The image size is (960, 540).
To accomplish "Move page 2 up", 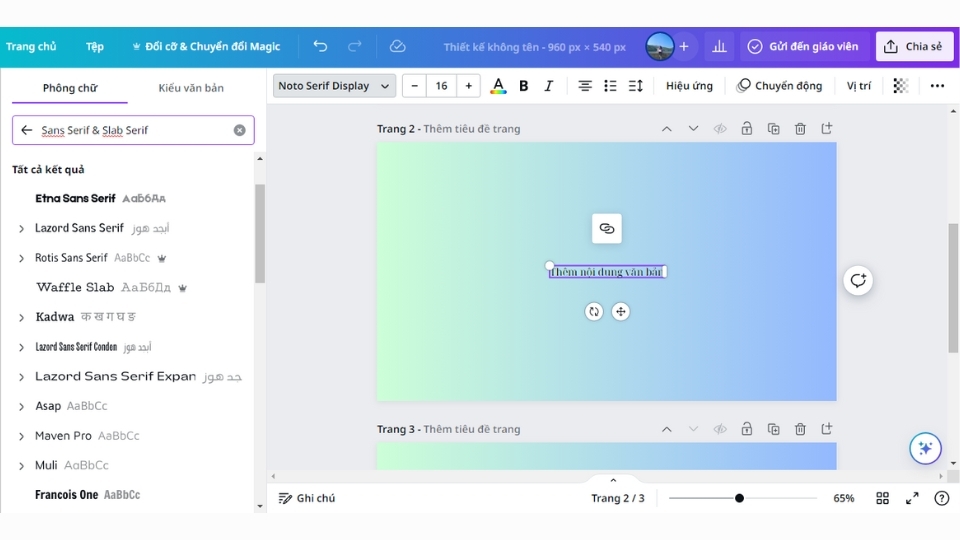I will (x=667, y=129).
